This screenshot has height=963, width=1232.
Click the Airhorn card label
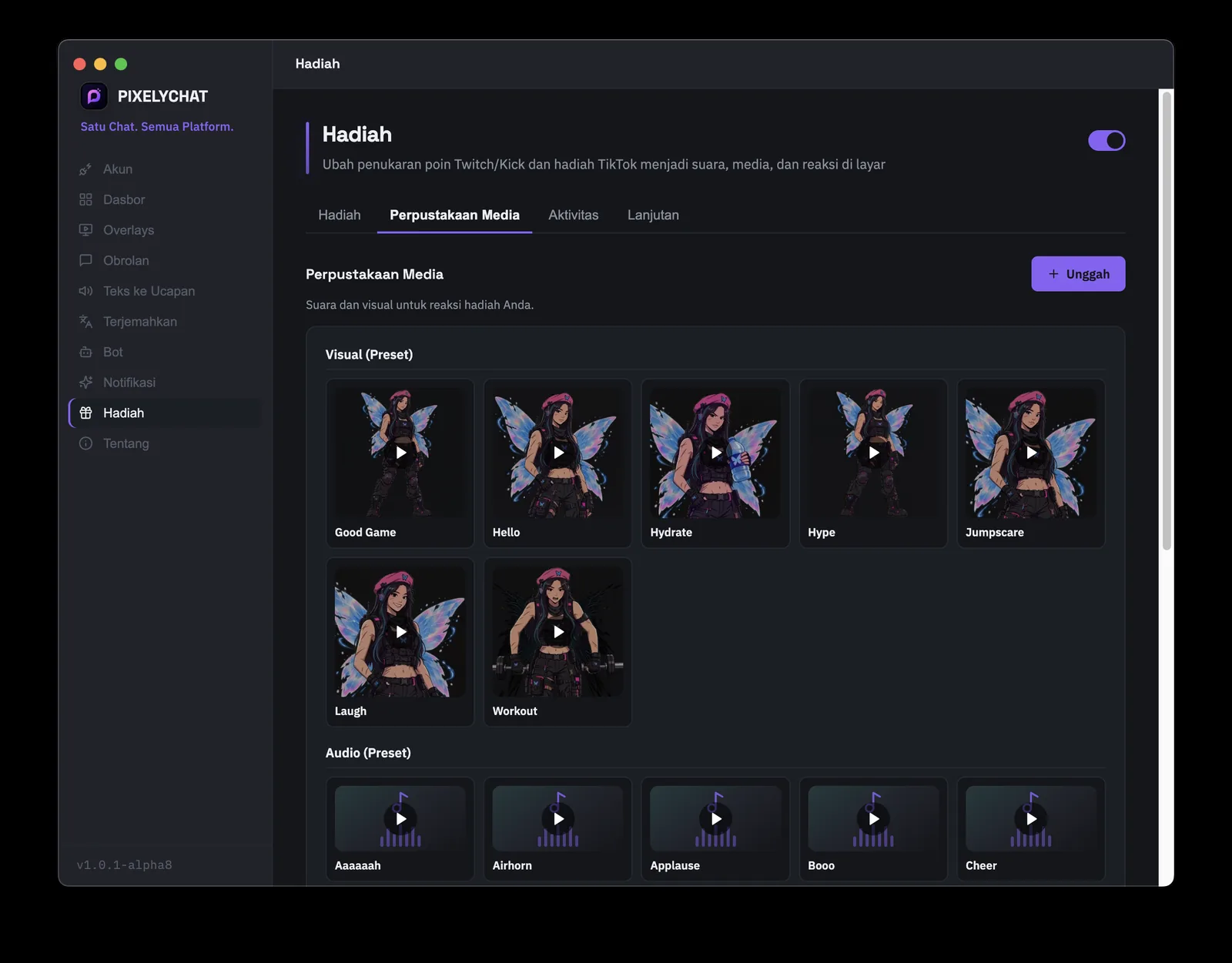[x=512, y=865]
